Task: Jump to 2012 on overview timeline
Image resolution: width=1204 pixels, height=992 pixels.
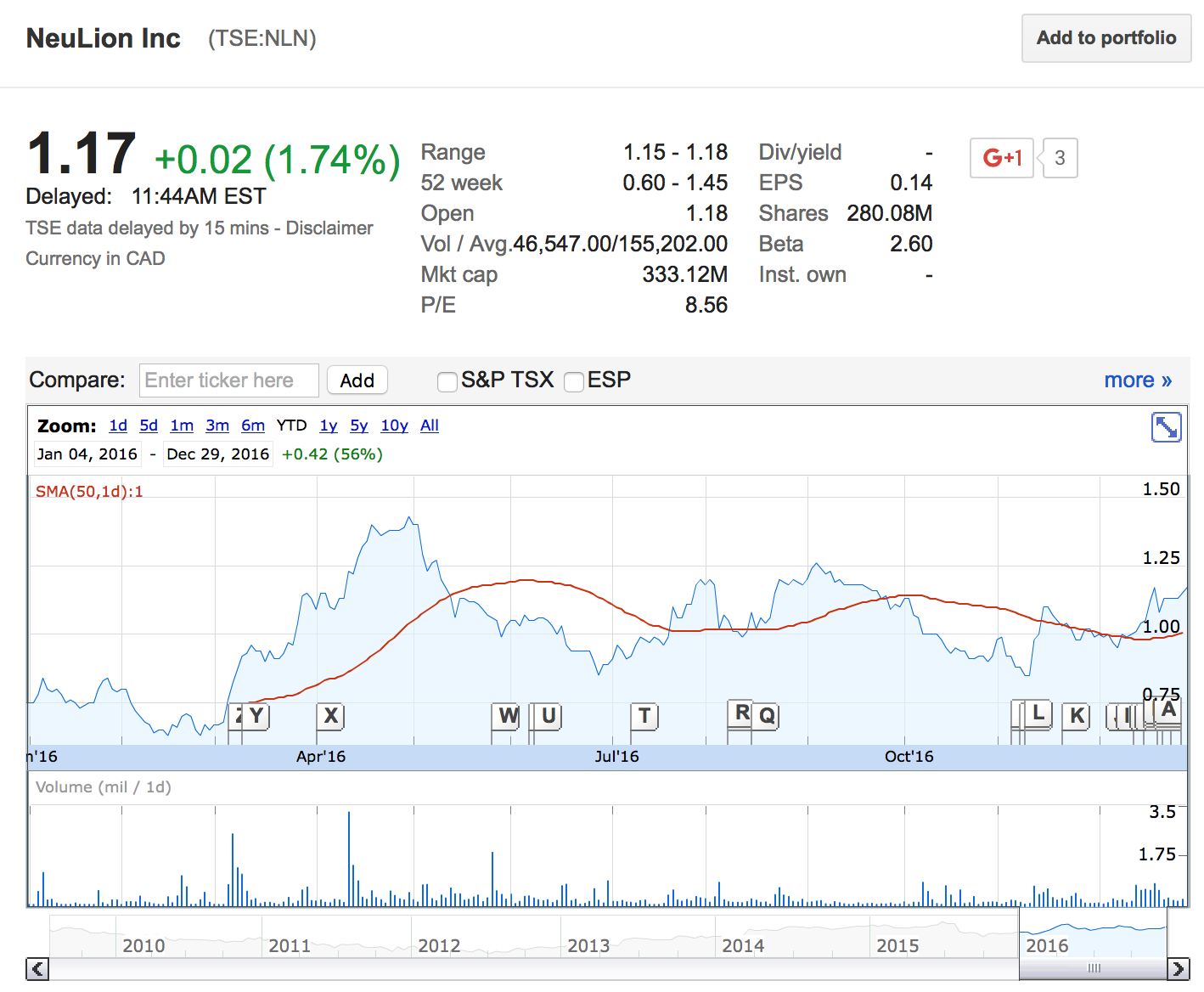Action: (x=439, y=945)
